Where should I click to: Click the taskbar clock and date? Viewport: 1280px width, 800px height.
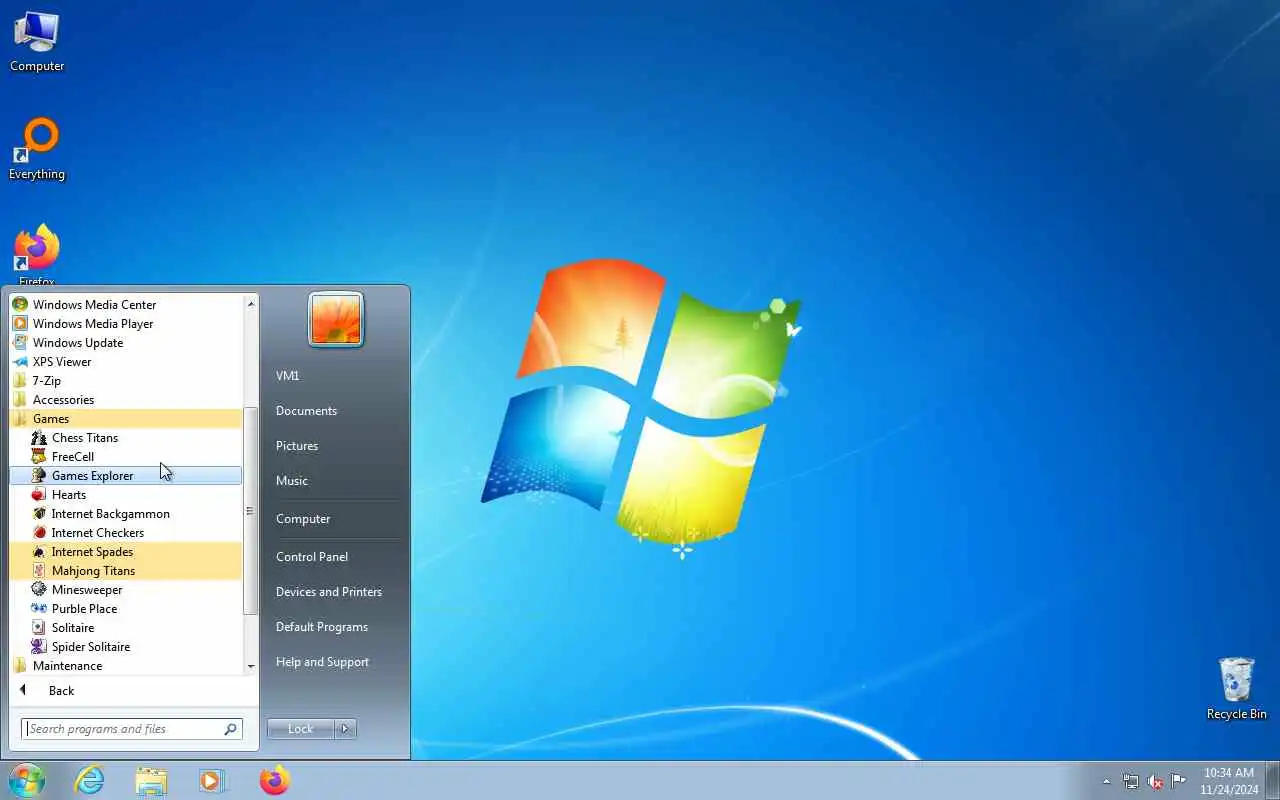point(1228,781)
